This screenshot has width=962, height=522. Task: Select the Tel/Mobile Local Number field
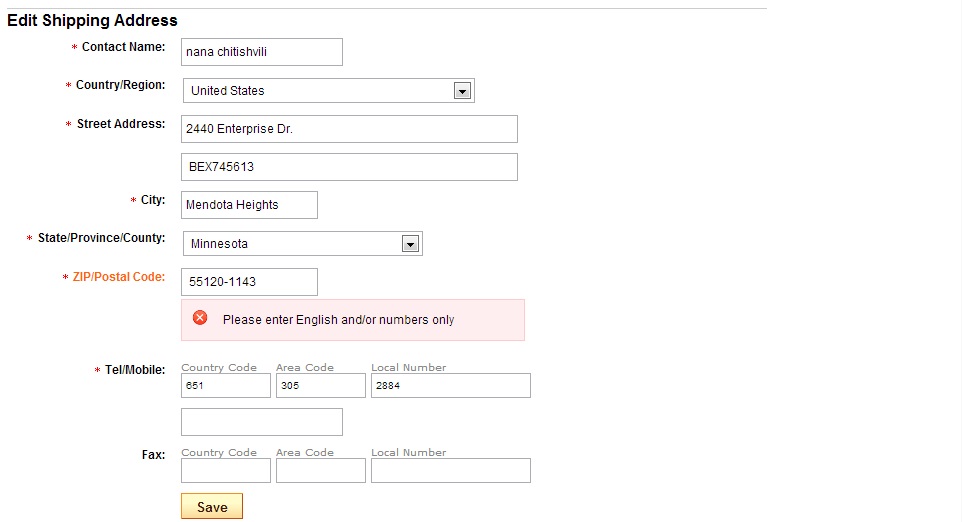450,386
